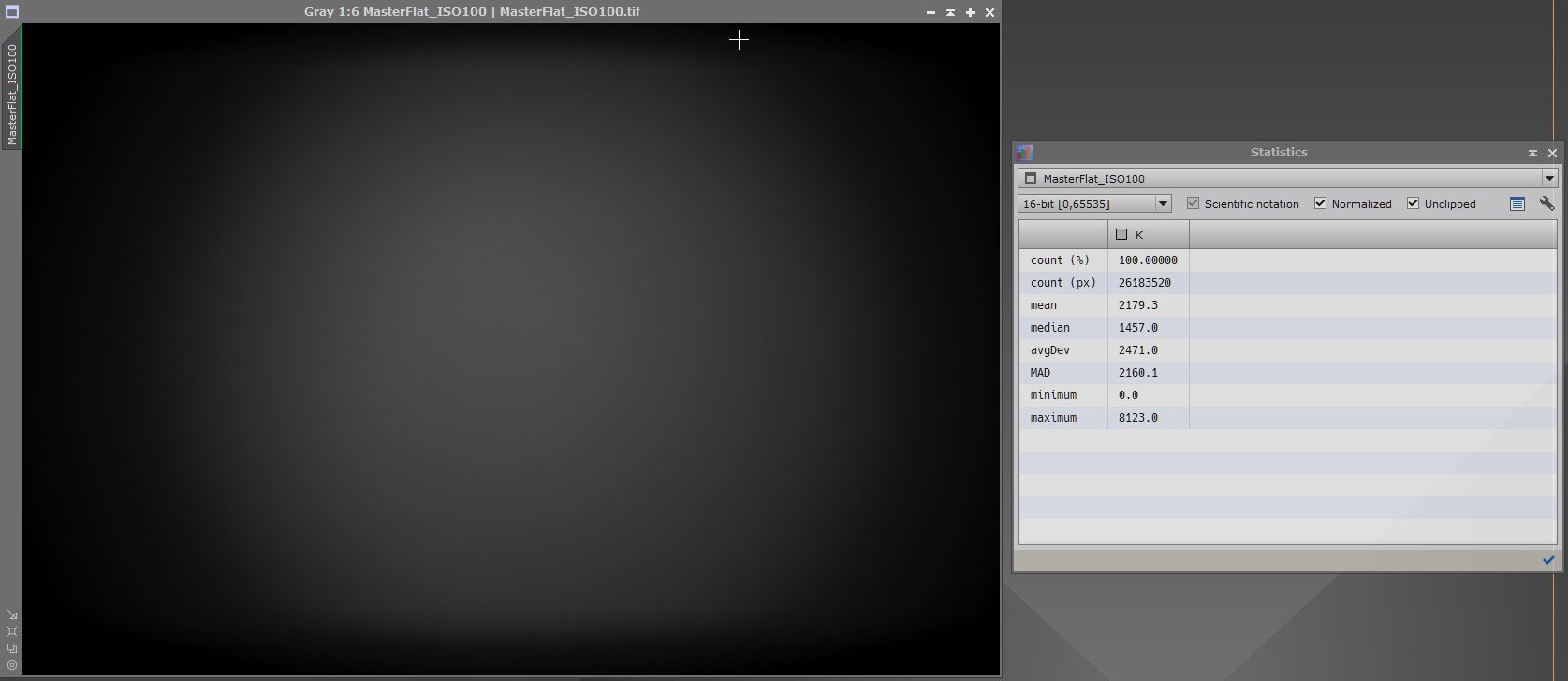Shade the Statistics window with its roll-up button
The image size is (1568, 681).
coord(1532,153)
